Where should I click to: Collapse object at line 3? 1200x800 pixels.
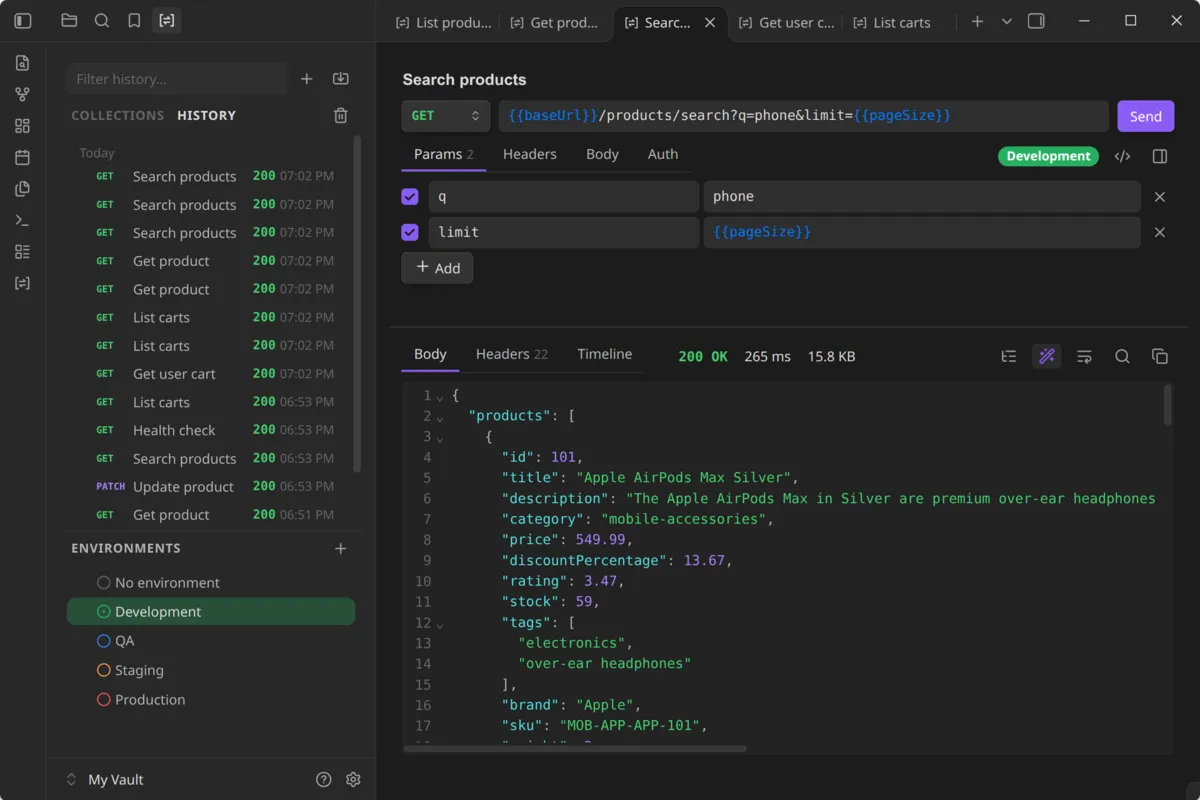[x=440, y=438]
